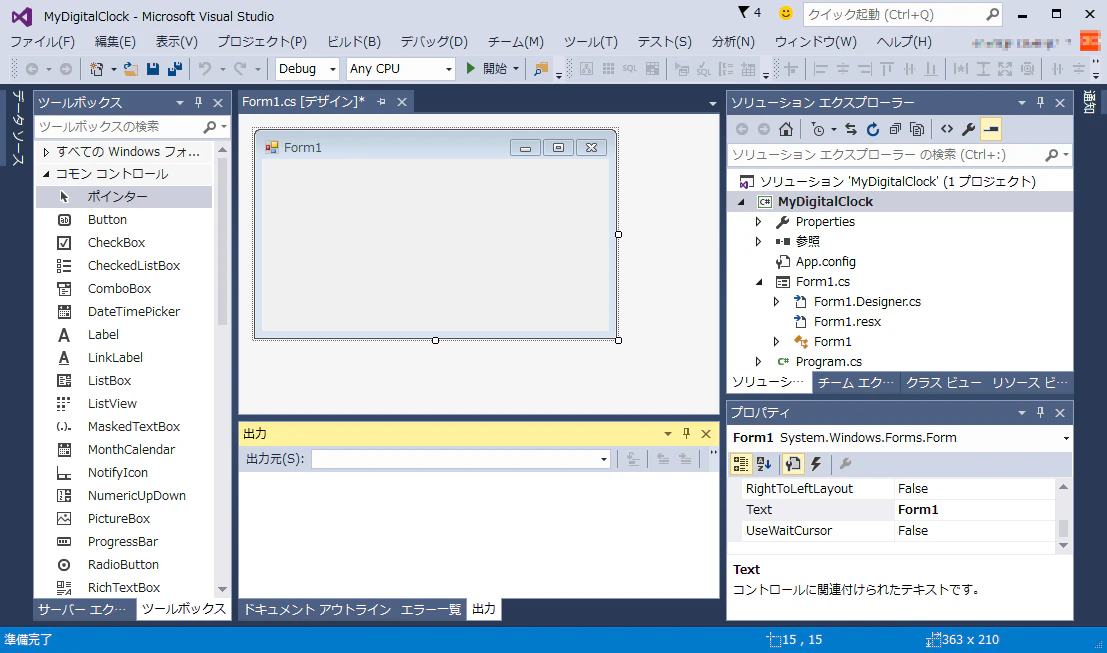The width and height of the screenshot is (1107, 653).
Task: Select the RadioButton control in Toolbox
Action: click(124, 564)
